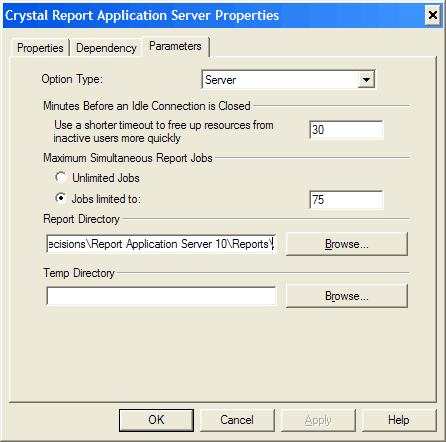Screen dimensions: 446x442
Task: Open the Dependency tab
Action: tap(106, 48)
